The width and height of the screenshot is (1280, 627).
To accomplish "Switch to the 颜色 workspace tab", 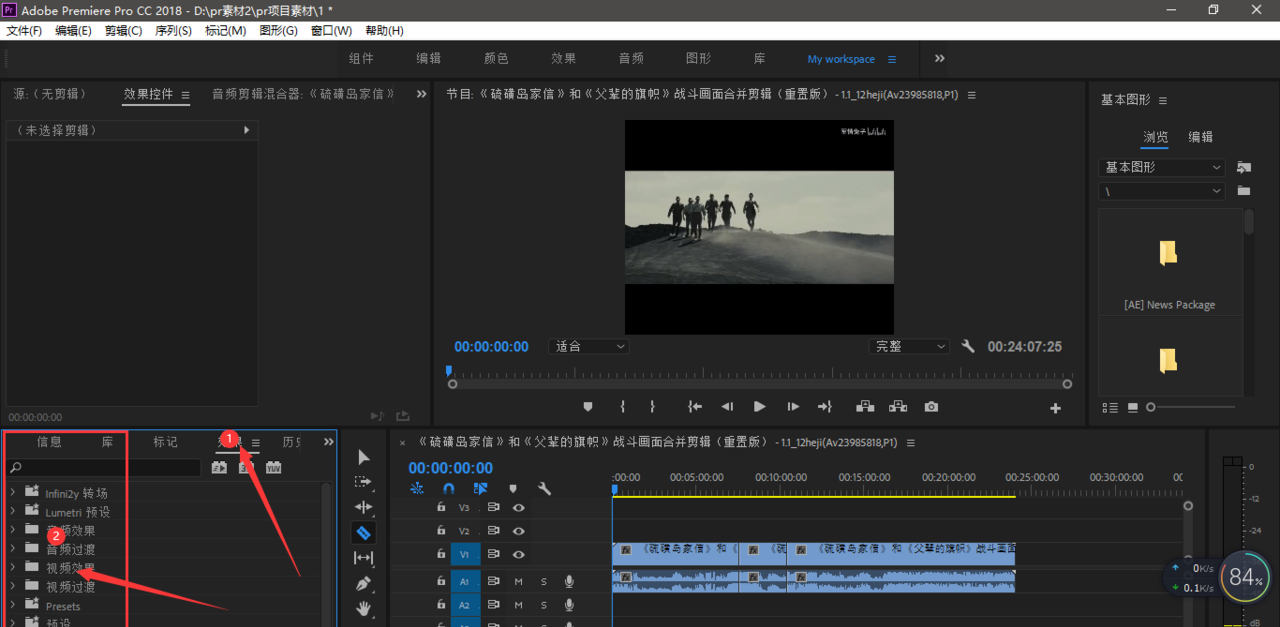I will 496,59.
